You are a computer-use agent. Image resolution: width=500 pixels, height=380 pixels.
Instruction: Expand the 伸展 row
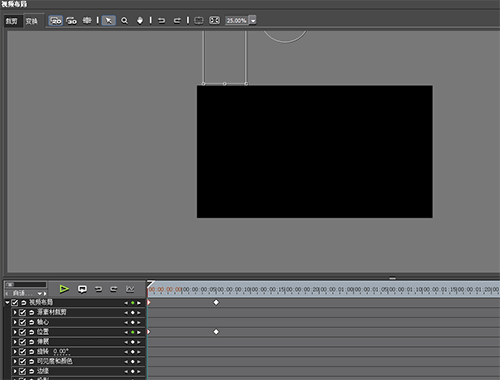(15, 342)
